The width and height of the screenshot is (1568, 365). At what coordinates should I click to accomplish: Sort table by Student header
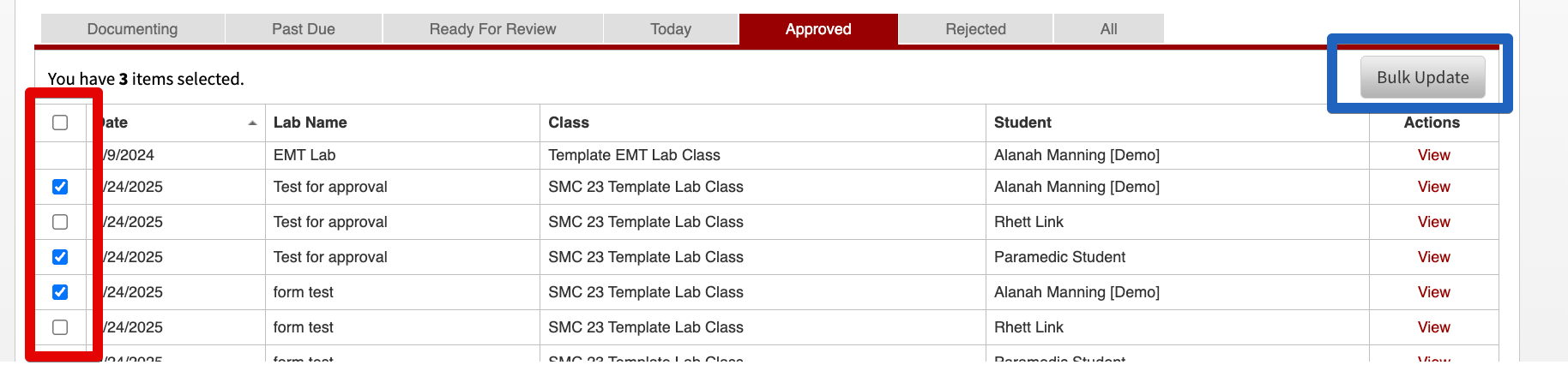[1022, 123]
